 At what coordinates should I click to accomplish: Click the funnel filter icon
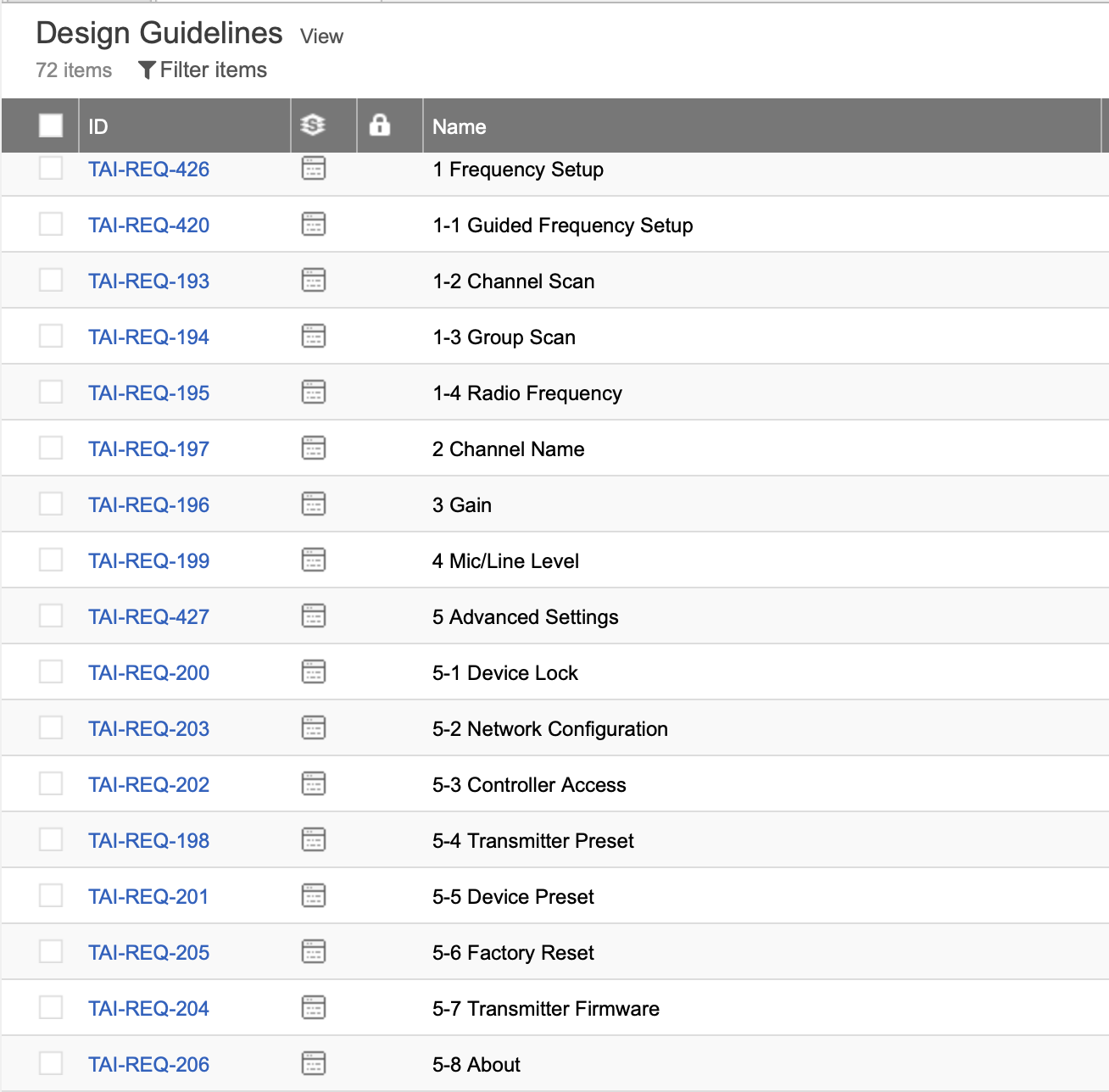[x=147, y=70]
